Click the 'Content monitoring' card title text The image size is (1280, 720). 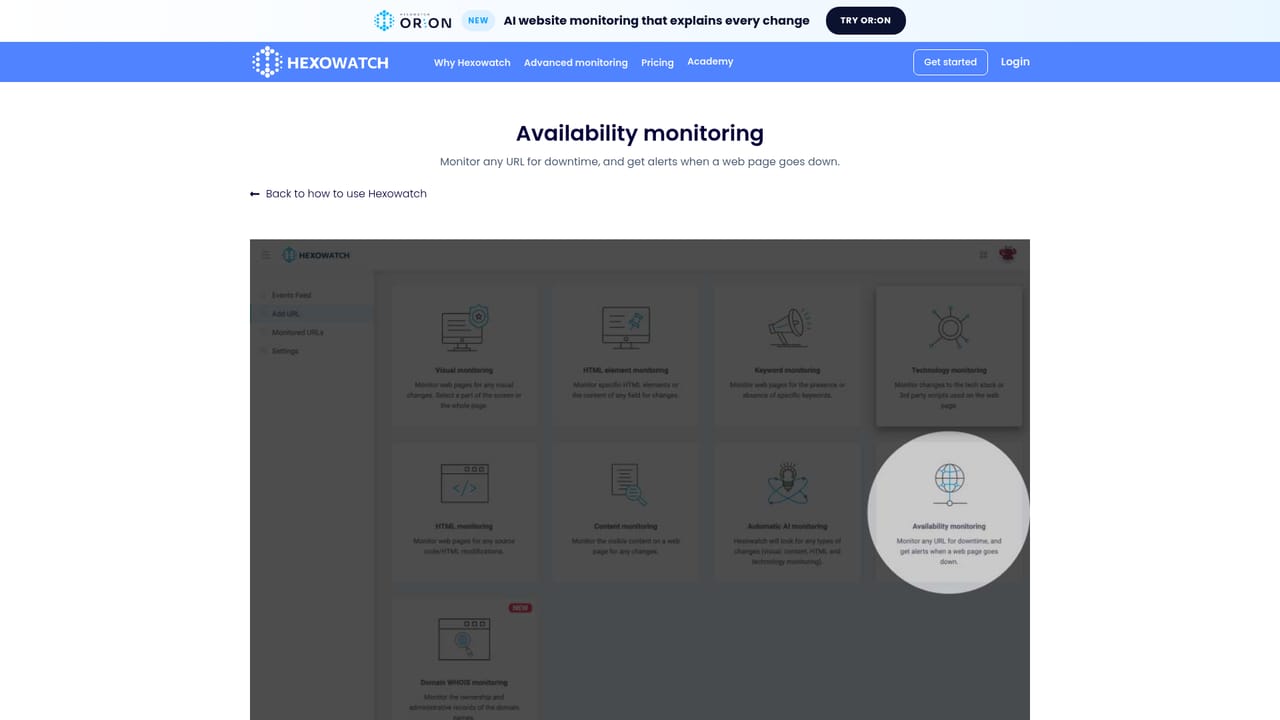(x=626, y=526)
